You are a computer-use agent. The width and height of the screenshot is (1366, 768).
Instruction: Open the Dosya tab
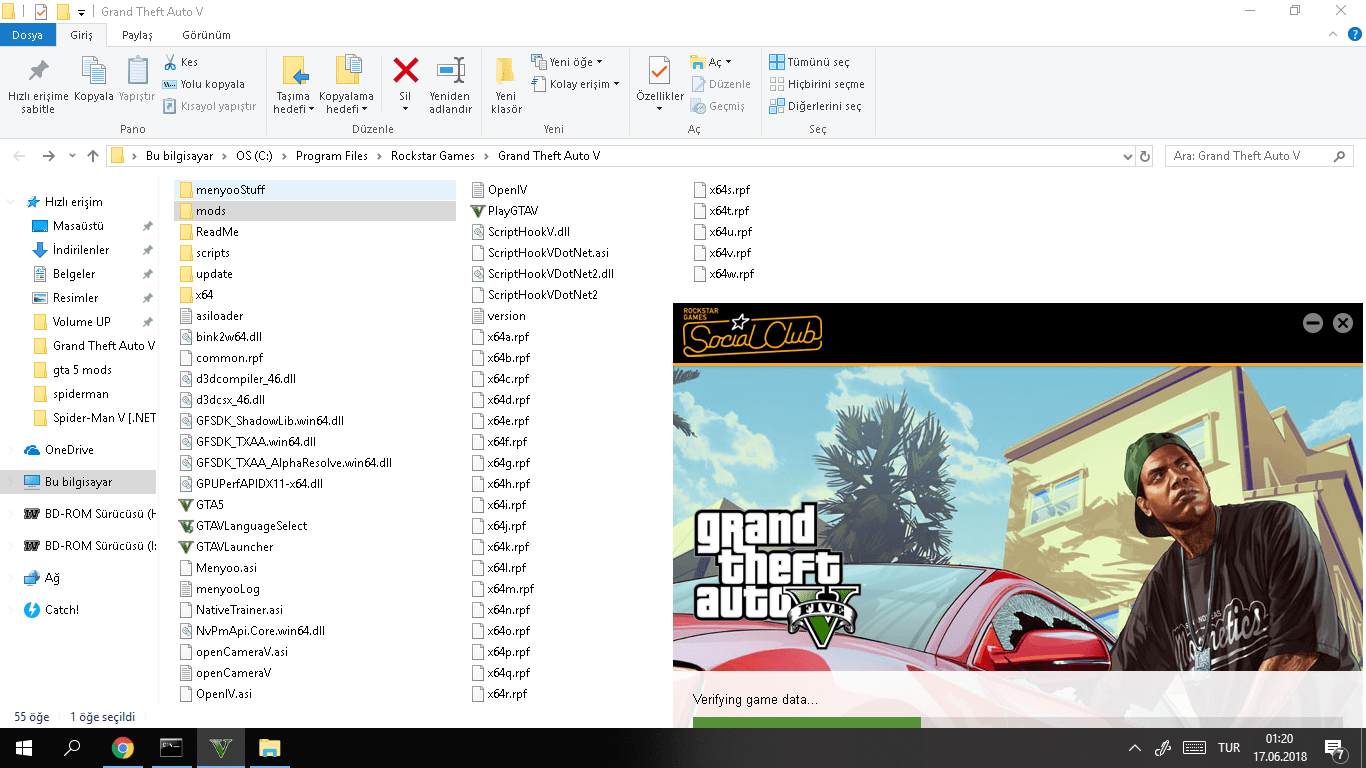tap(27, 35)
